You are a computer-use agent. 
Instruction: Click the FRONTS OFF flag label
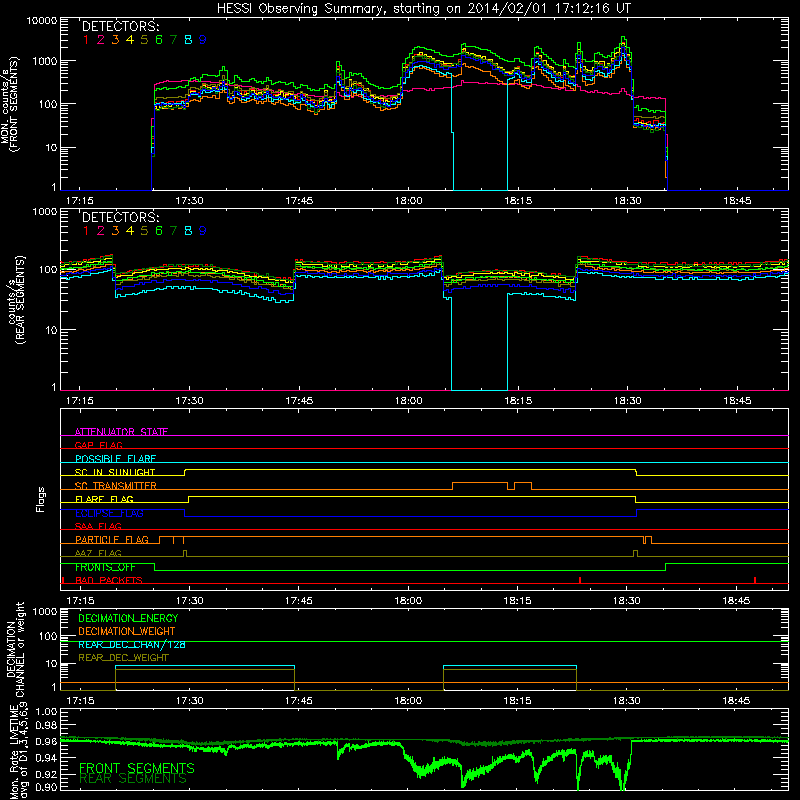tap(105, 567)
